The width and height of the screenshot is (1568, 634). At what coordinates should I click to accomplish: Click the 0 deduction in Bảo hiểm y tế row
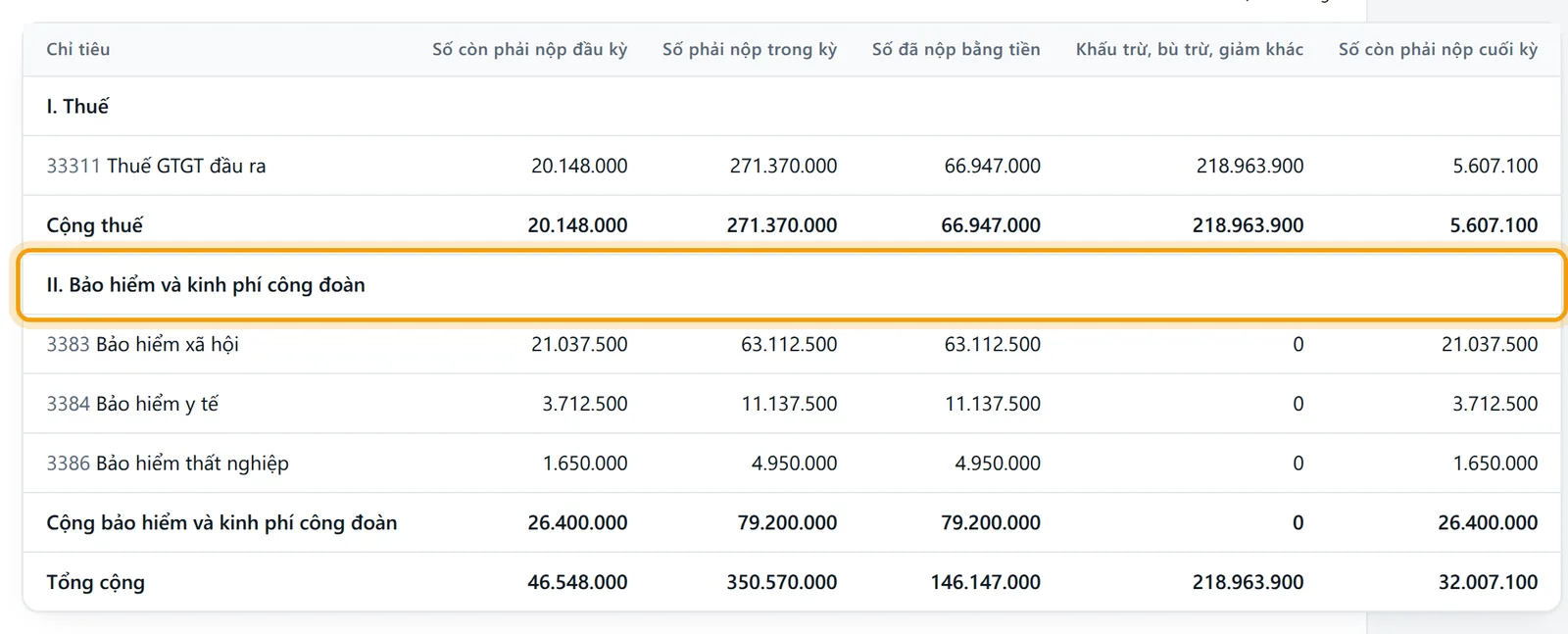(x=1298, y=404)
